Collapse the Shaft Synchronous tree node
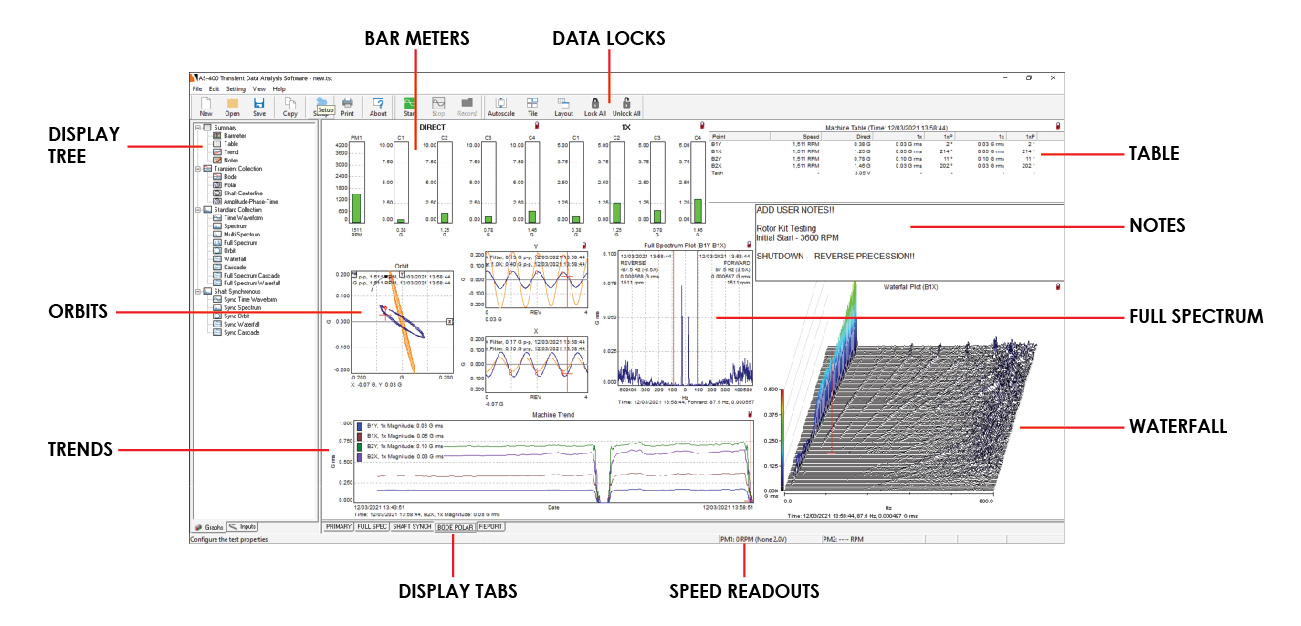The height and width of the screenshot is (626, 1301). [198, 291]
